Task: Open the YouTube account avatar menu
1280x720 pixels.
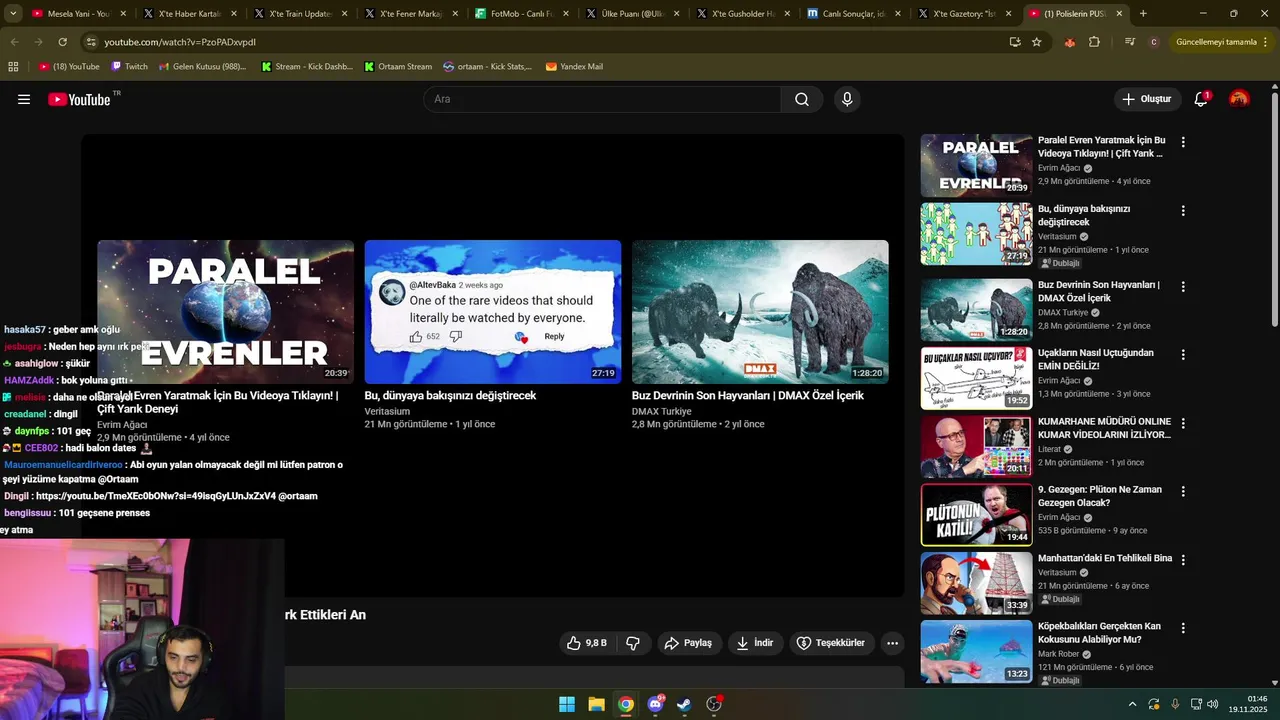Action: pos(1239,99)
